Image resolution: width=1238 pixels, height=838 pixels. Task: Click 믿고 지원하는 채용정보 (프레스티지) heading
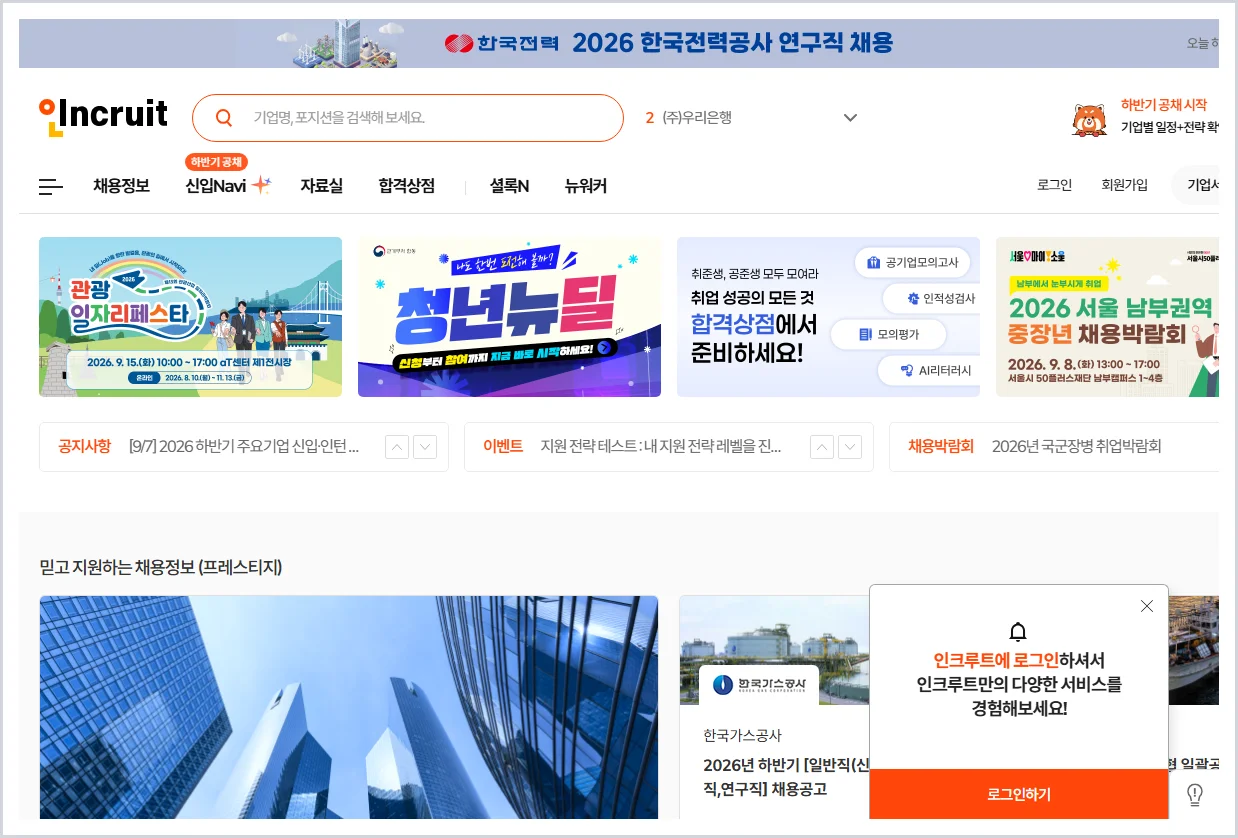click(x=161, y=567)
